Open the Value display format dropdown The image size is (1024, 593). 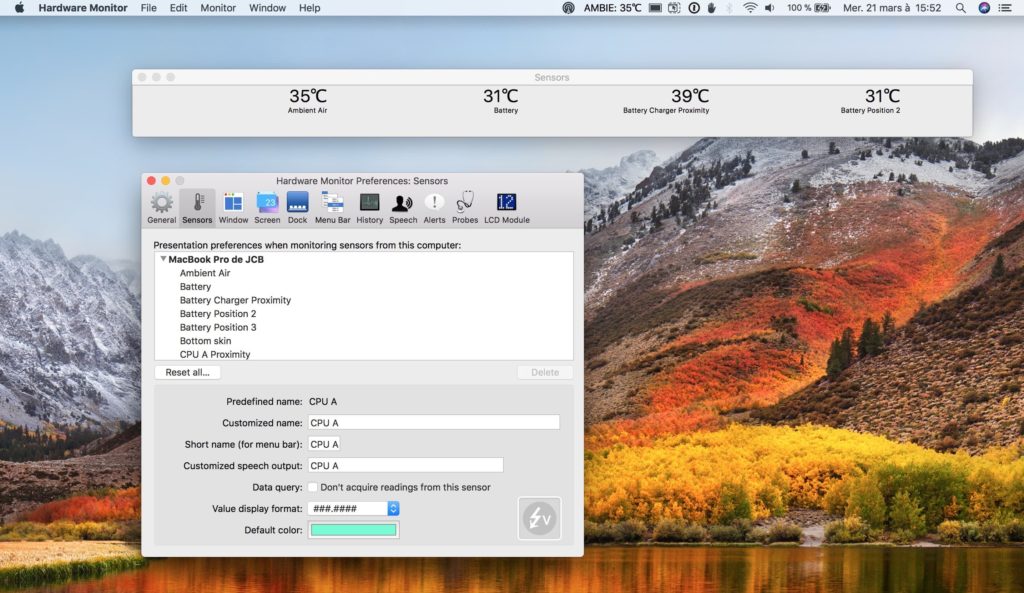coord(353,509)
